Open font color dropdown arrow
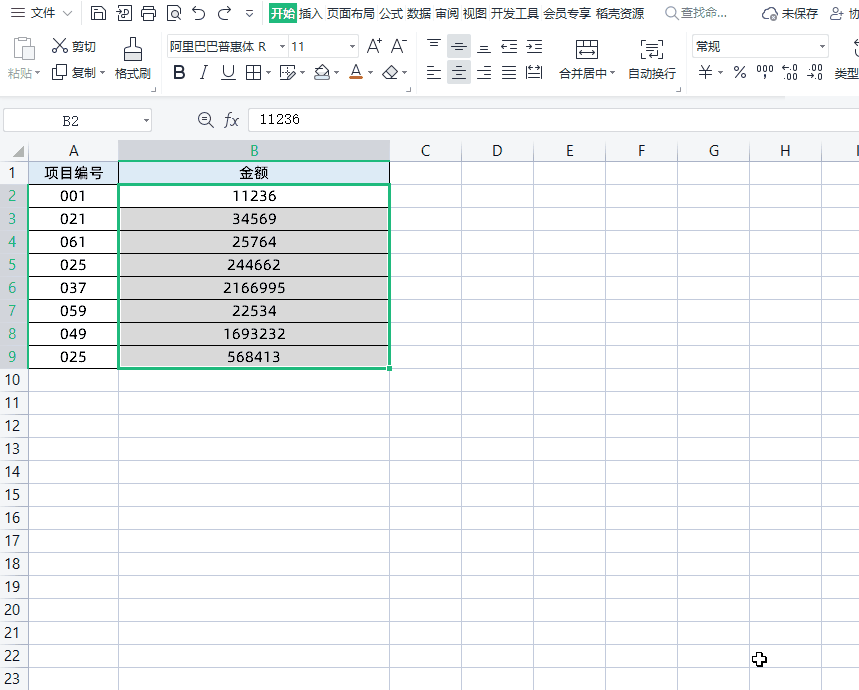Screen dimensions: 859x690 (x=371, y=73)
